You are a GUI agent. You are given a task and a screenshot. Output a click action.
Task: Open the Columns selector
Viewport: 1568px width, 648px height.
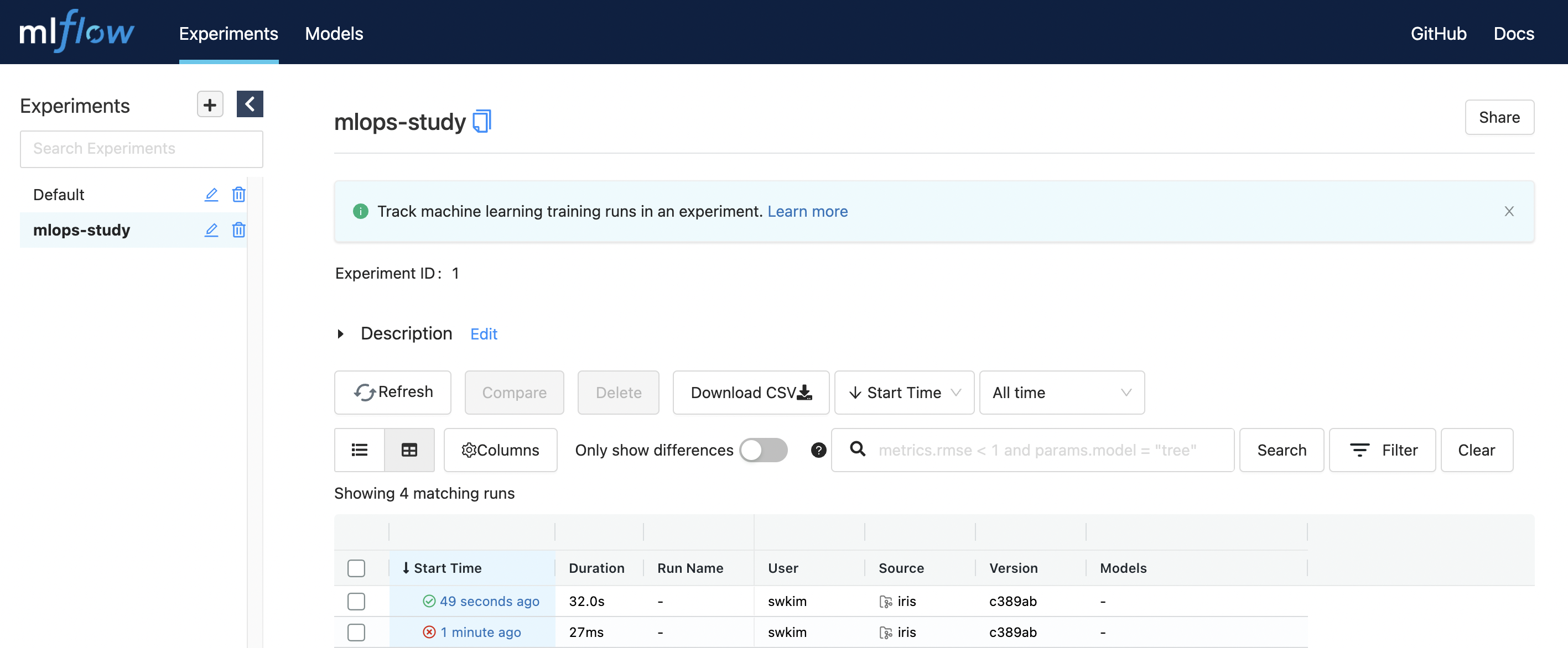(500, 450)
